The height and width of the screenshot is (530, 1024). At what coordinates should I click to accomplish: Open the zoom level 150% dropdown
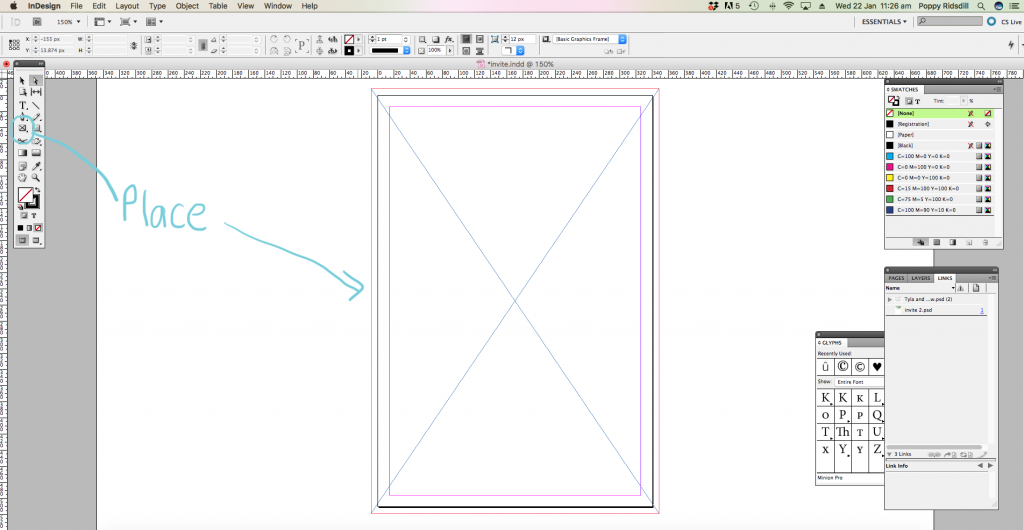pyautogui.click(x=70, y=21)
